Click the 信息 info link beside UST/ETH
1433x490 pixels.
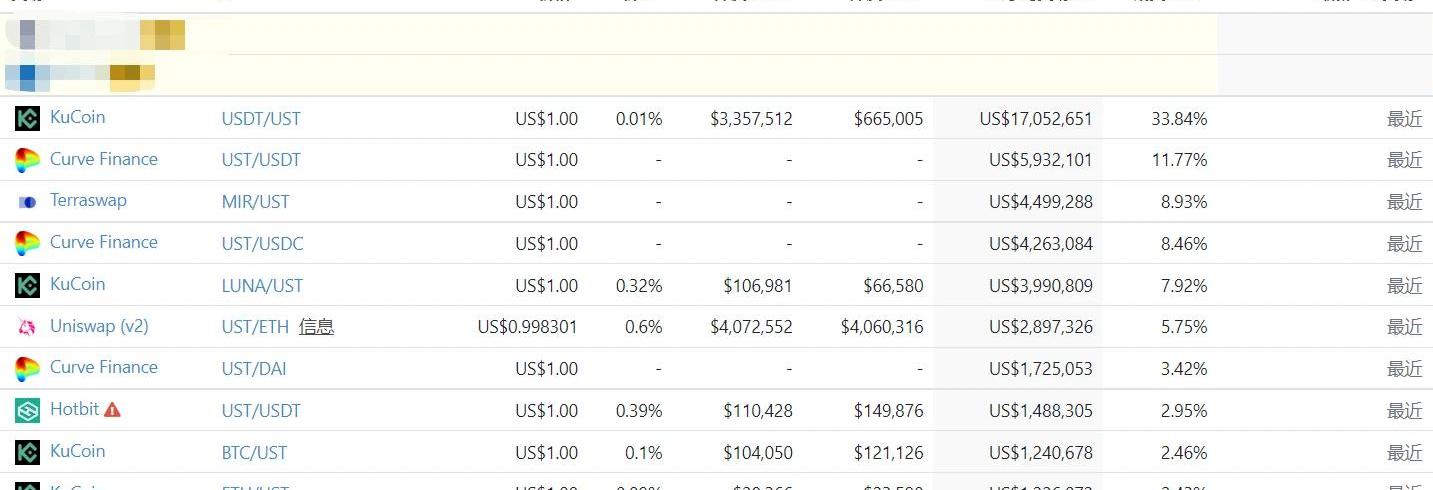click(x=316, y=326)
